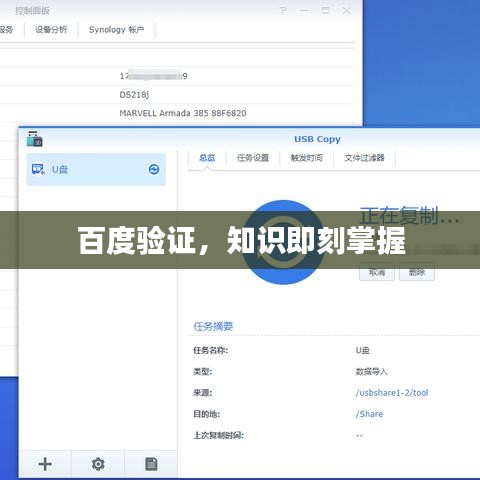
Task: Click the 取消 button
Action: (377, 272)
